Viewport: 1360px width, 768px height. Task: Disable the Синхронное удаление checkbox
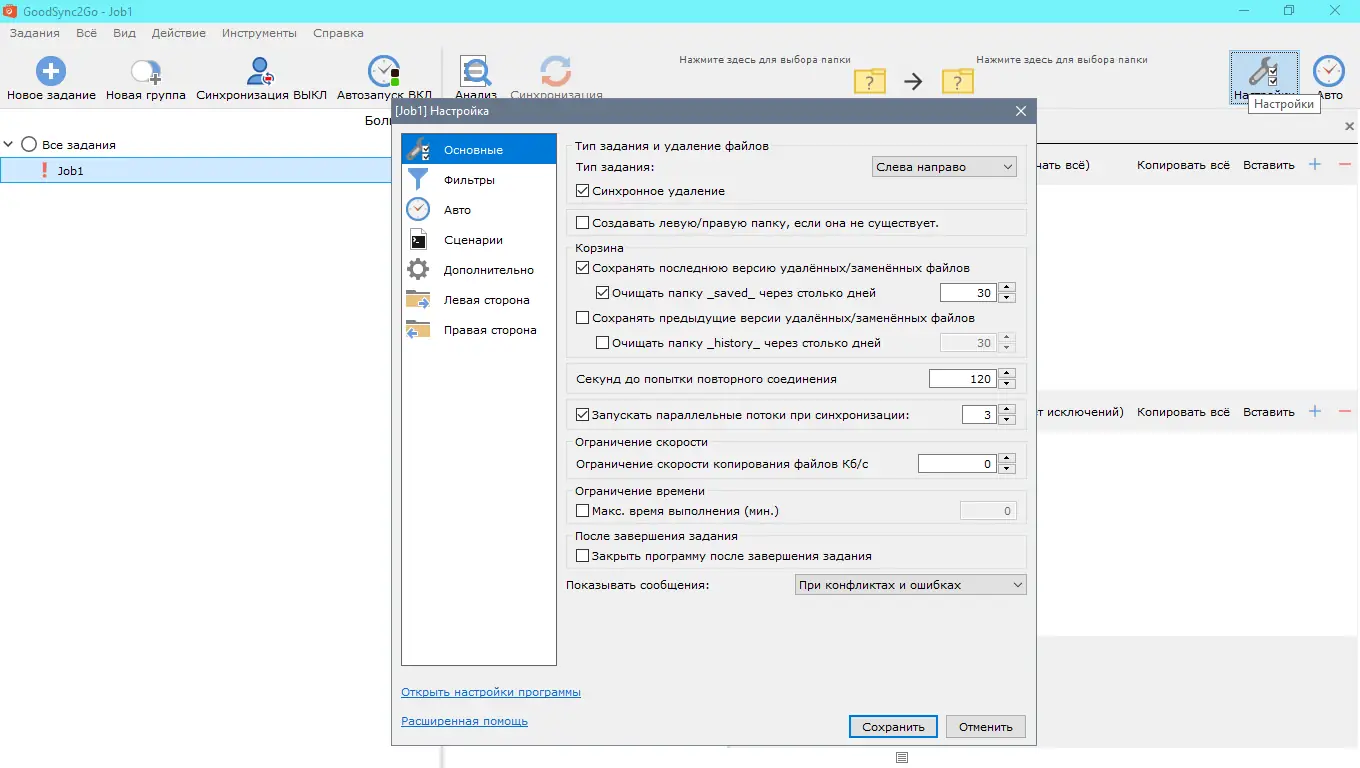point(581,190)
